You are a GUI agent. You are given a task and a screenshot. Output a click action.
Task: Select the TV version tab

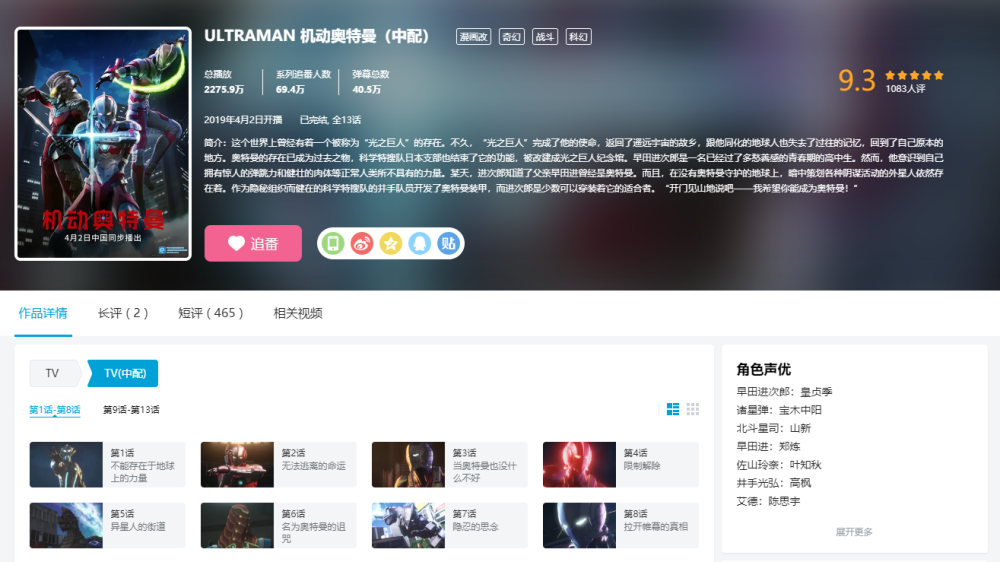[x=53, y=373]
